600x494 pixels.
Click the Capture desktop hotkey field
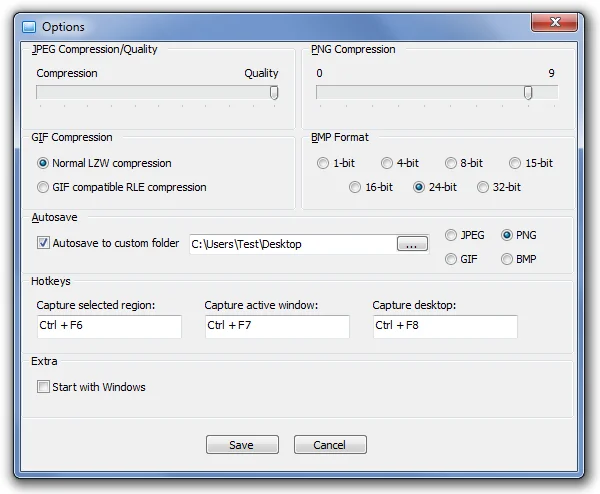click(x=445, y=326)
